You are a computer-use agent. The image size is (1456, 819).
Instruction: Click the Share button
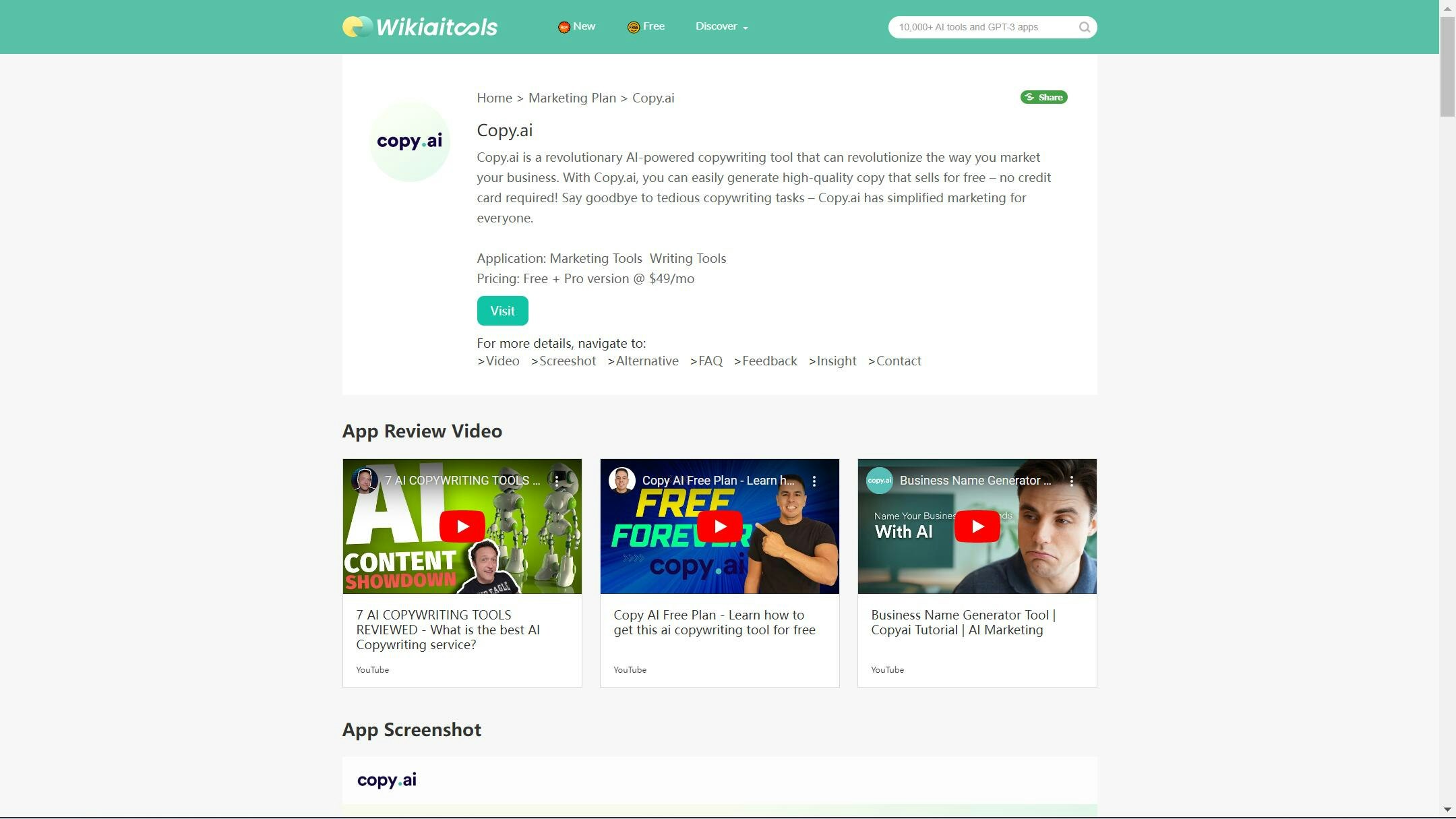(1043, 97)
